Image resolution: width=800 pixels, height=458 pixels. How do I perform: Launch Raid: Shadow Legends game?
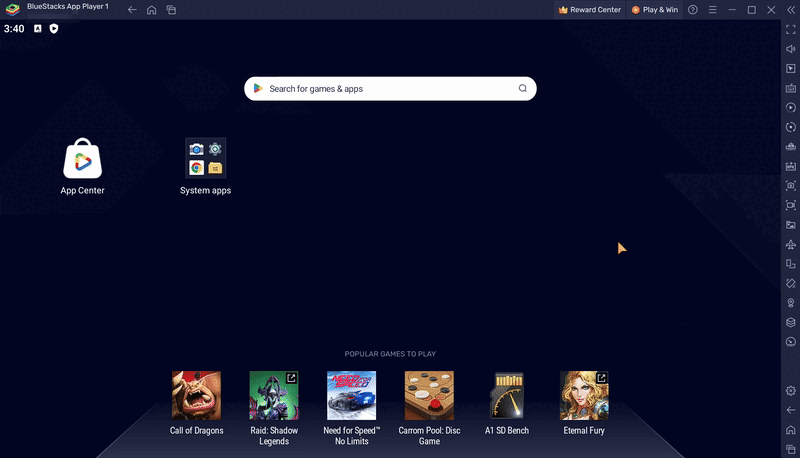tap(274, 395)
